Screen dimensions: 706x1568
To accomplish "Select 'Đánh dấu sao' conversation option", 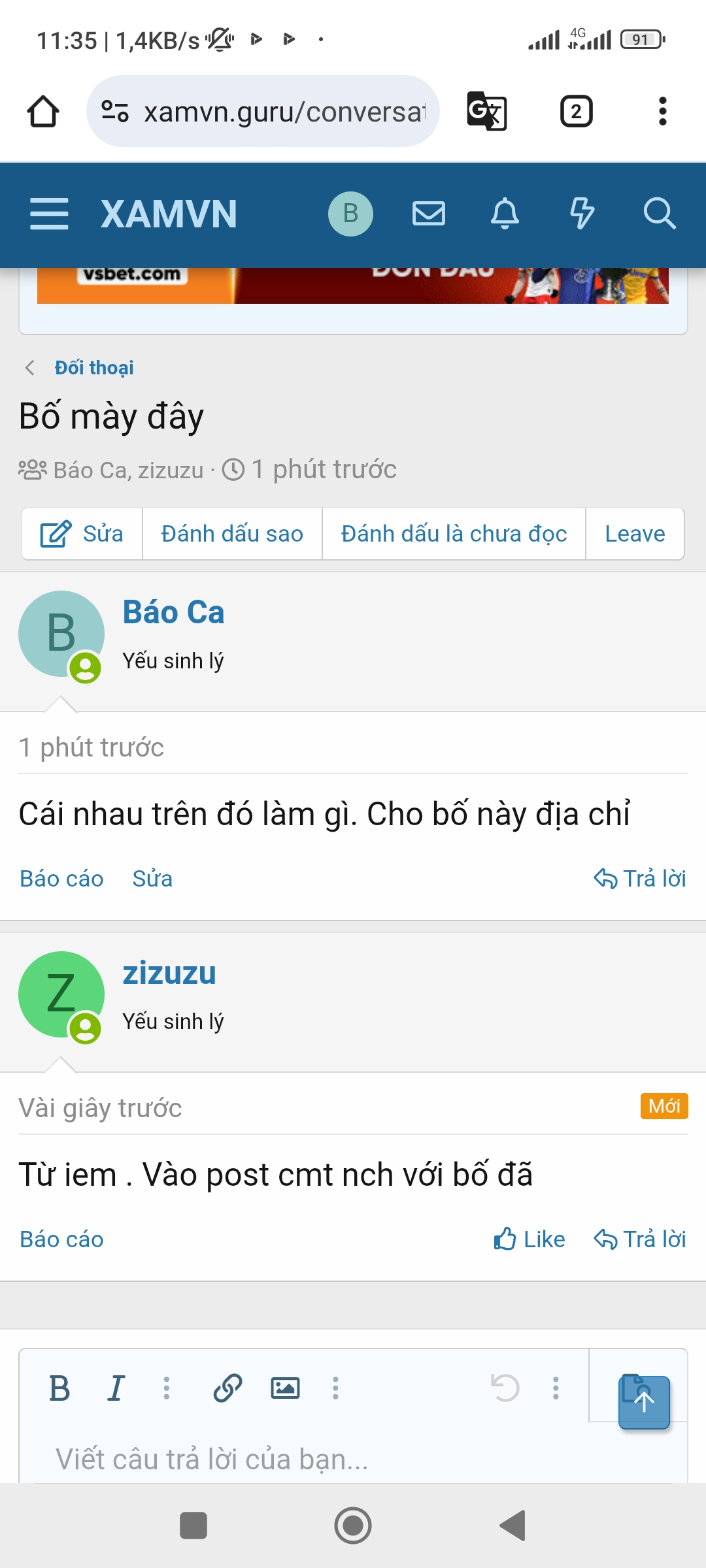I will point(232,534).
